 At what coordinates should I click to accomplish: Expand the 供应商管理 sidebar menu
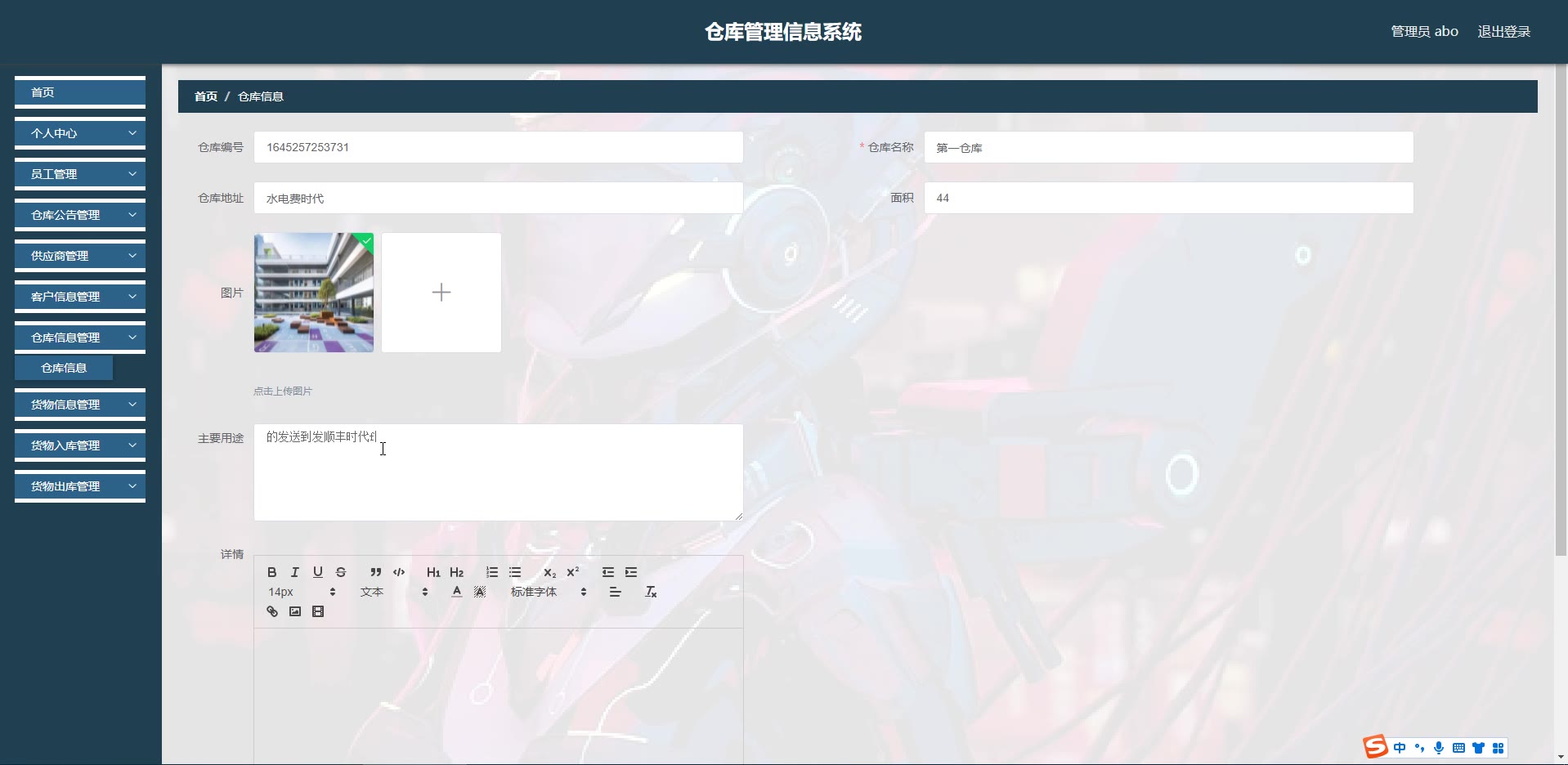pos(80,256)
